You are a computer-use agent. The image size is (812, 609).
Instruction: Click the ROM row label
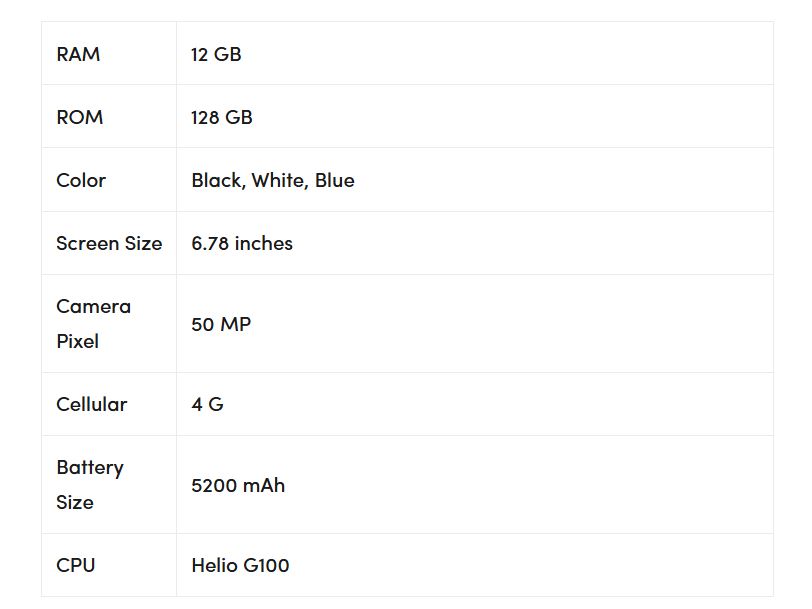80,117
